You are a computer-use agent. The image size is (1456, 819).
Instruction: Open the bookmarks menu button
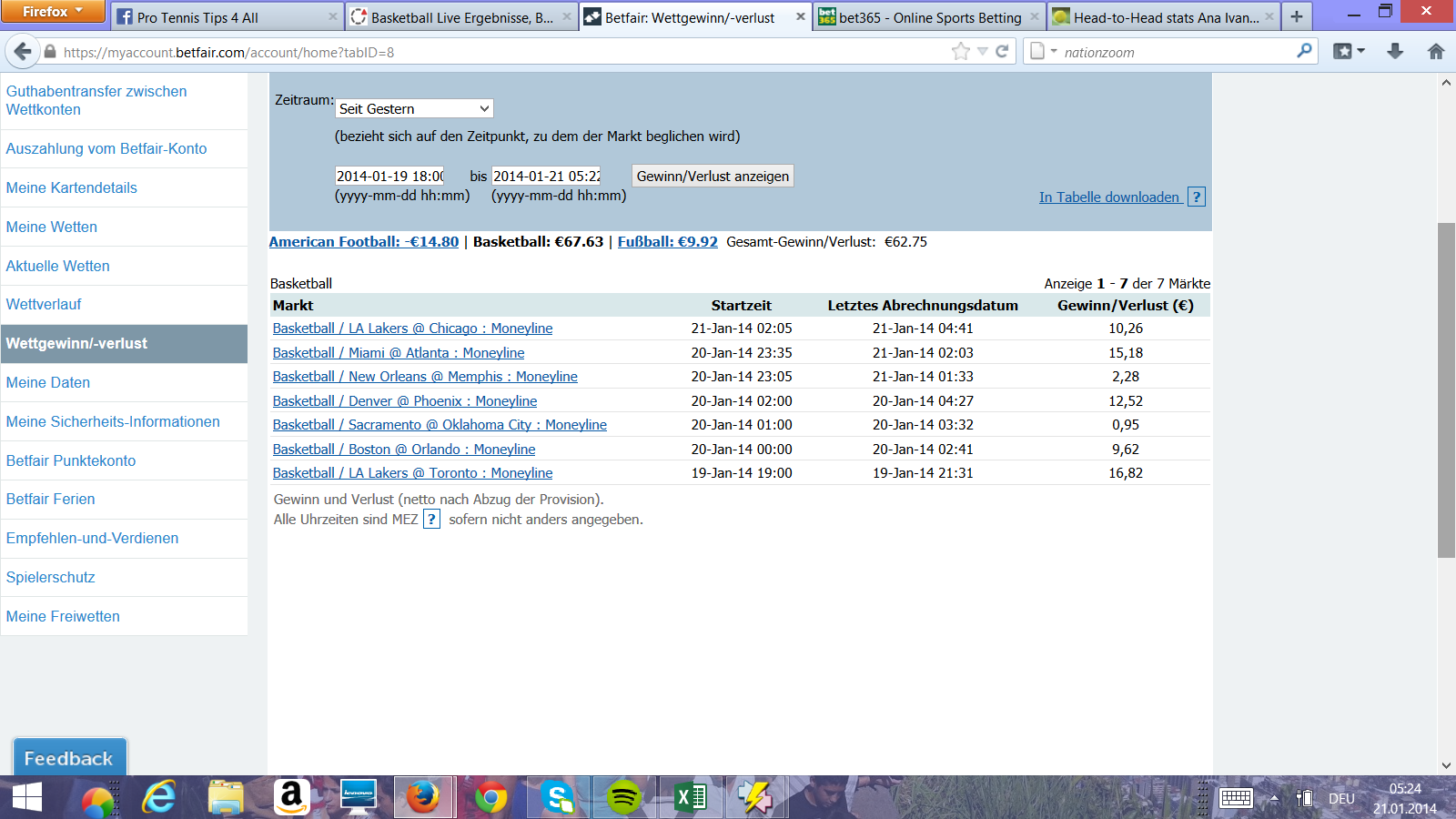[x=1349, y=52]
